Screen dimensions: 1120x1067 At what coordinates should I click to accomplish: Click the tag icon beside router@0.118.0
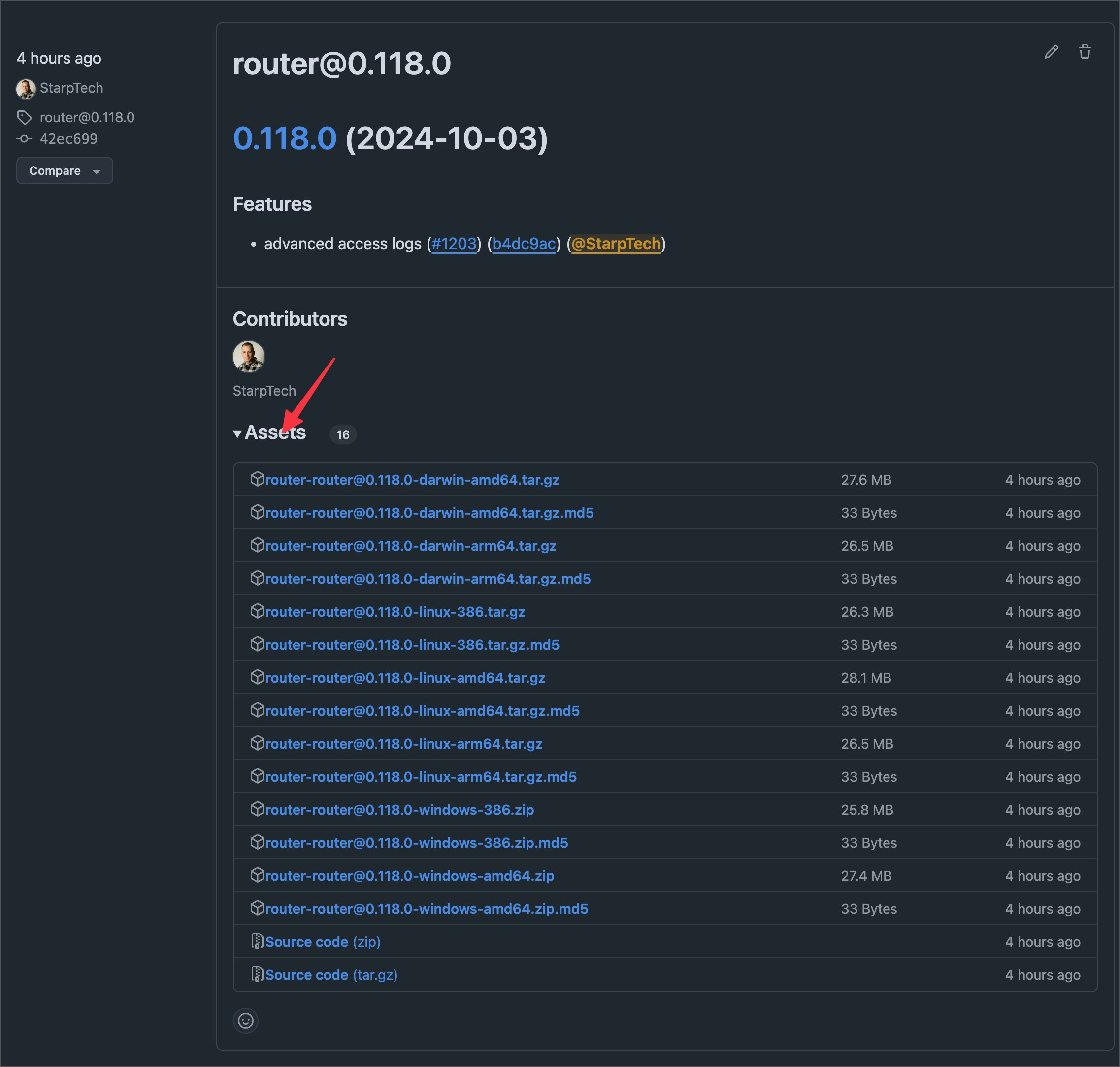click(x=25, y=117)
